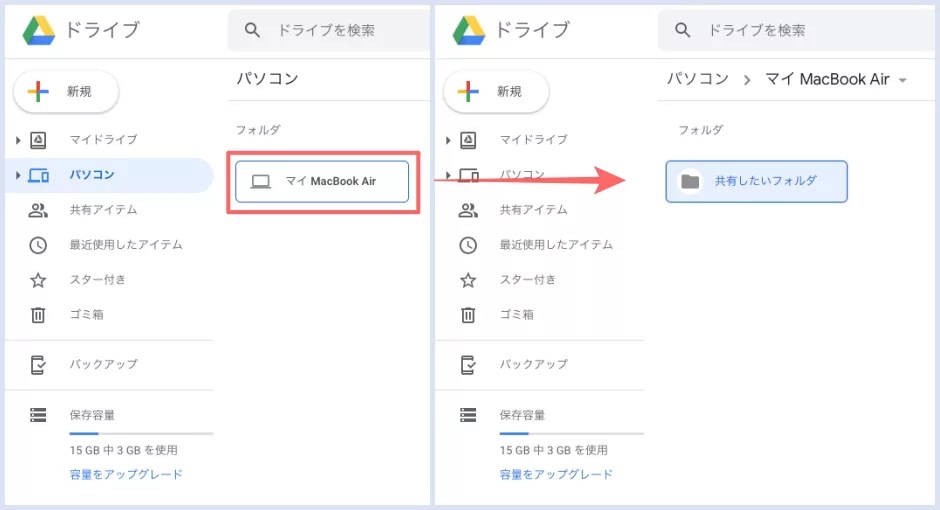
Task: Open スター付き star icon in right sidebar
Action: tap(468, 280)
